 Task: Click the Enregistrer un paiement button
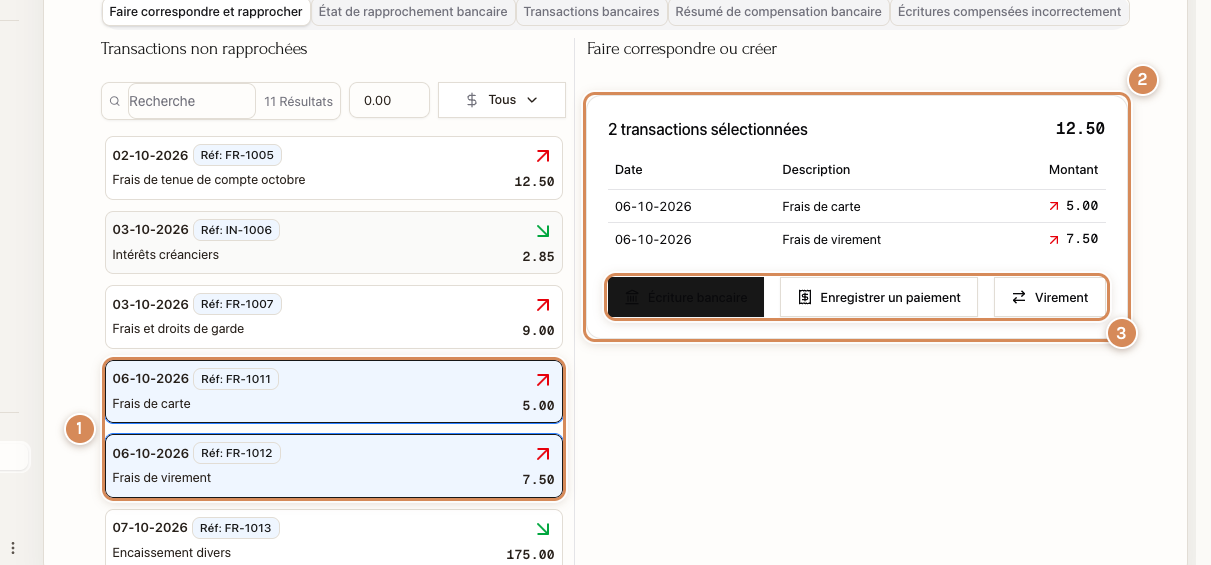tap(879, 297)
